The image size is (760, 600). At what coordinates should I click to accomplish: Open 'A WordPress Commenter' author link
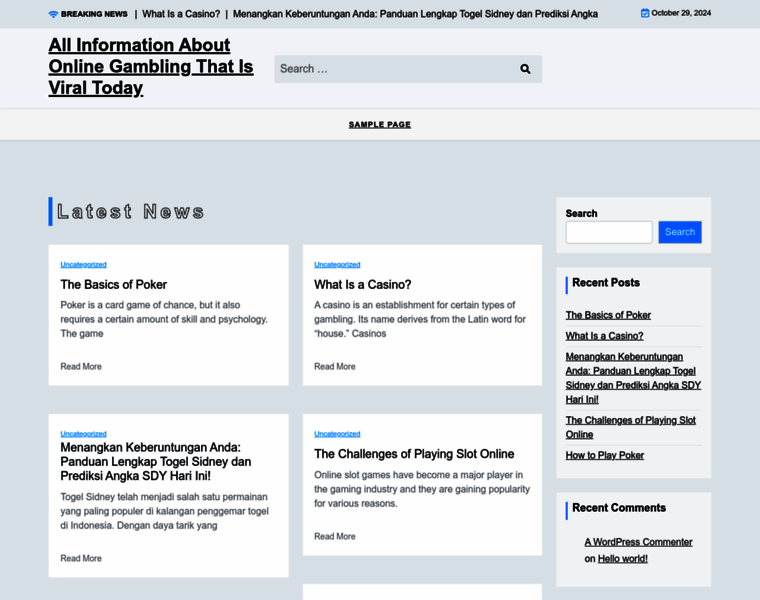pos(638,542)
